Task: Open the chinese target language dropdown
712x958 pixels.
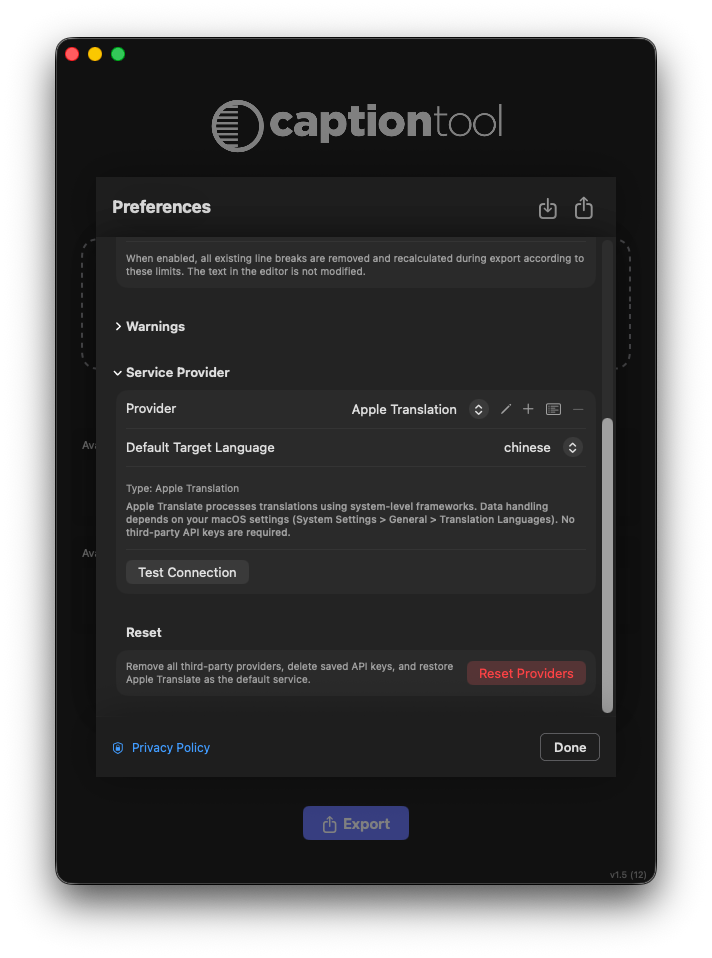Action: [572, 448]
